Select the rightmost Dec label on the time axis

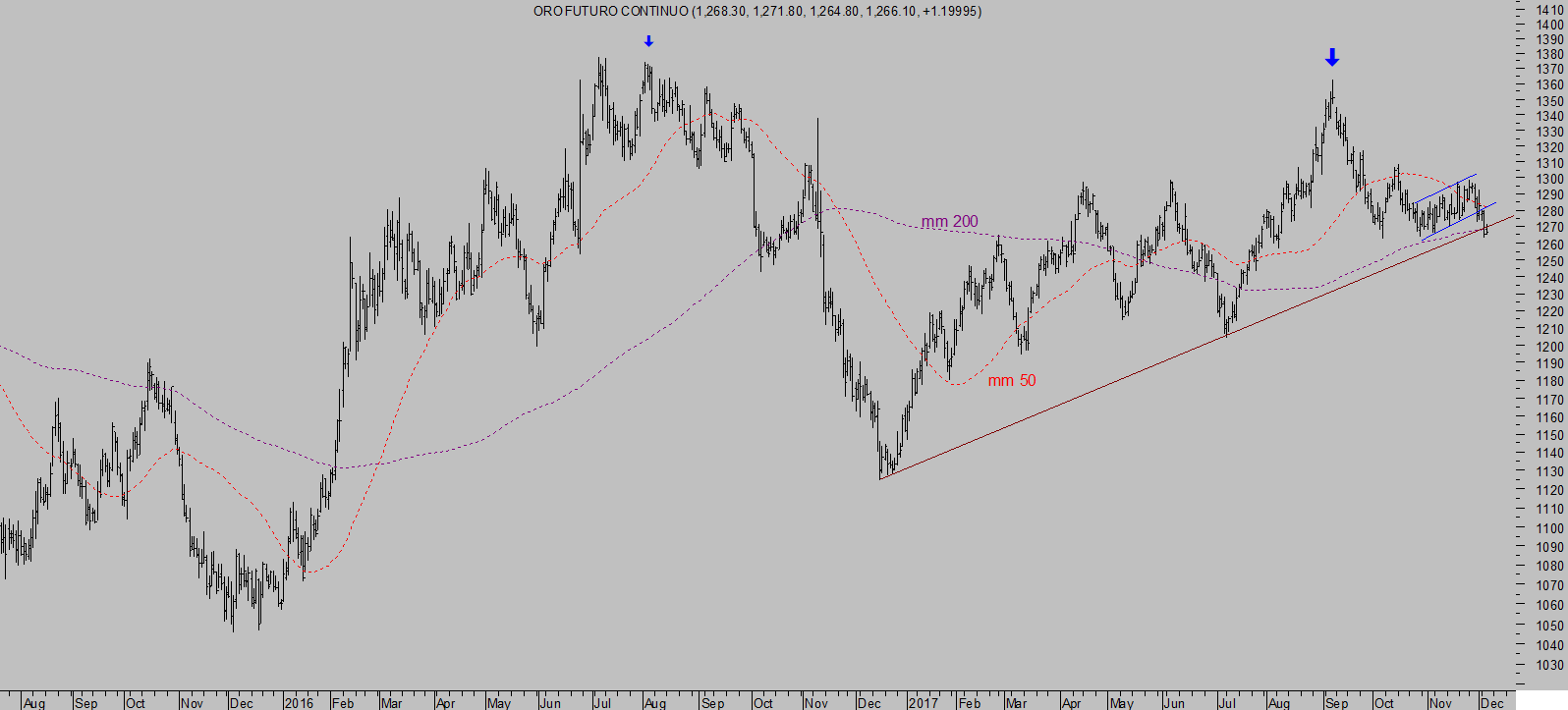1491,703
